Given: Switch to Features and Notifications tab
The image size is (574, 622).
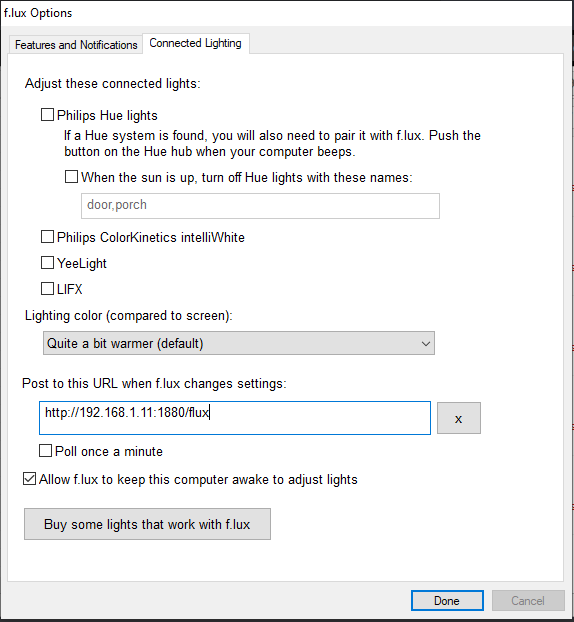Looking at the screenshot, I should tap(76, 45).
